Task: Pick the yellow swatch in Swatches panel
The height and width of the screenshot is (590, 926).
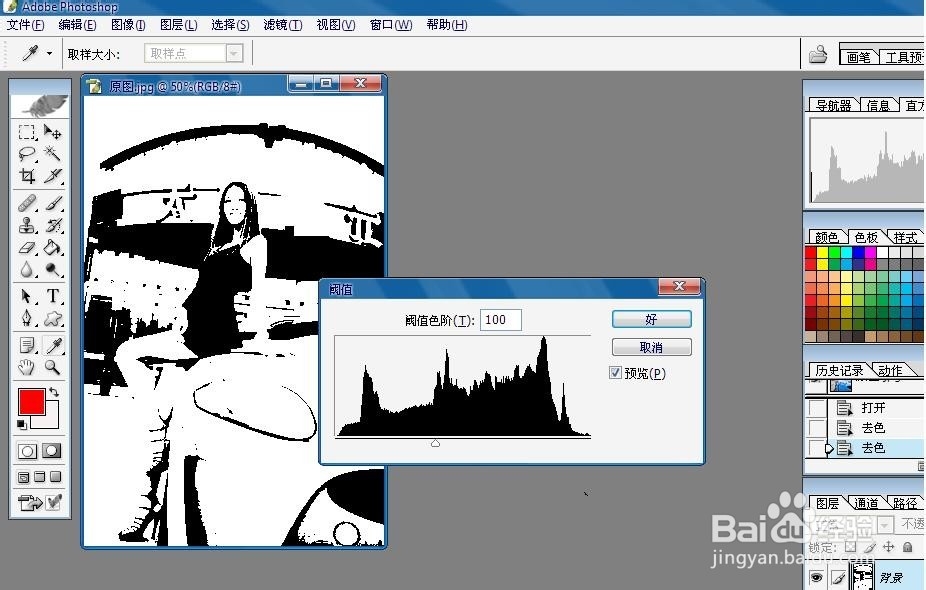Action: (822, 253)
